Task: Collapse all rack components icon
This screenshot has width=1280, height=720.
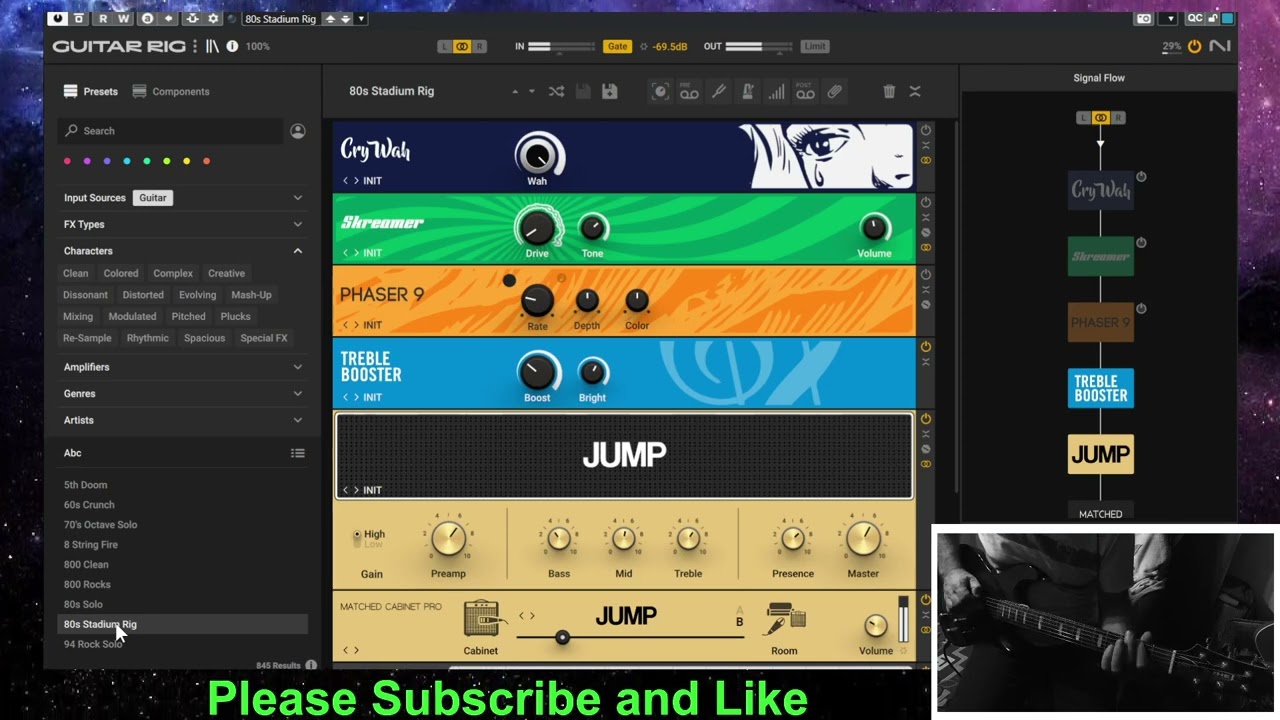Action: (914, 91)
